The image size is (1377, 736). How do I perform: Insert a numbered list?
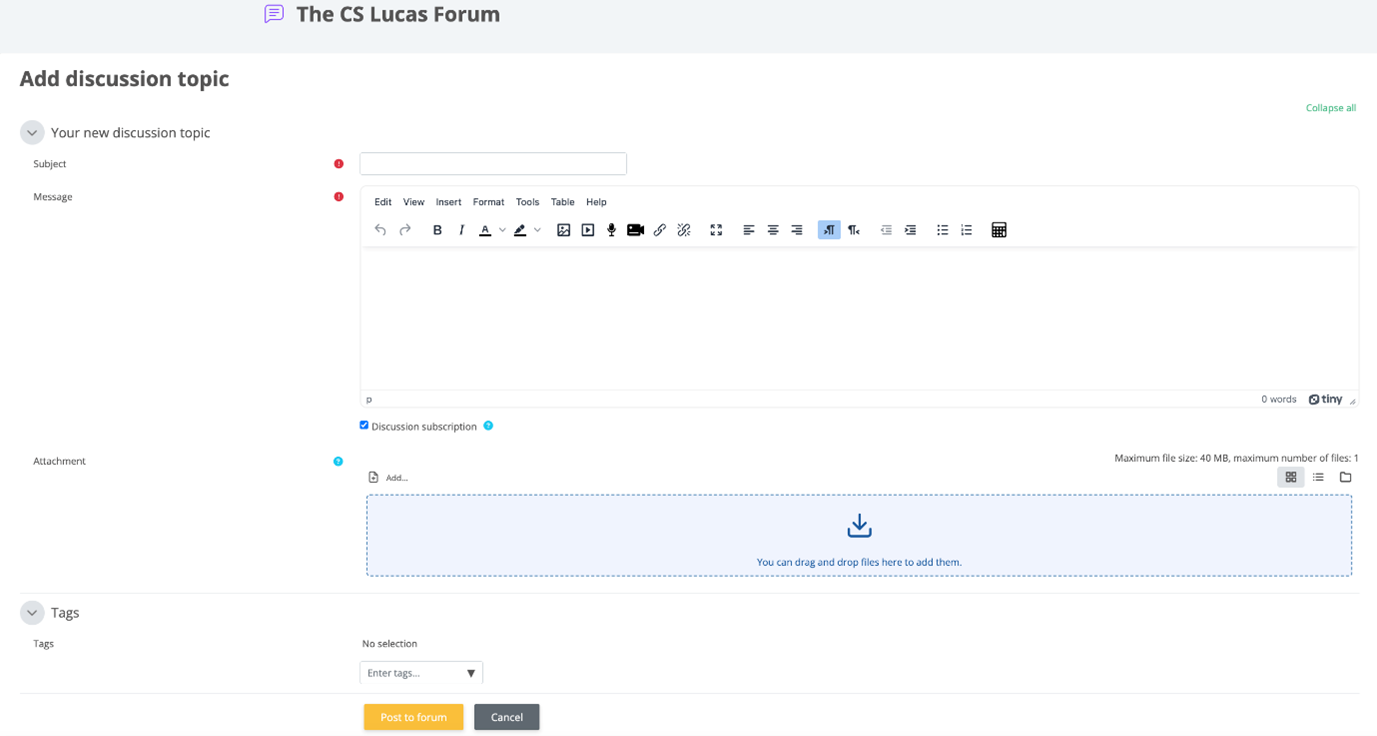(x=966, y=230)
